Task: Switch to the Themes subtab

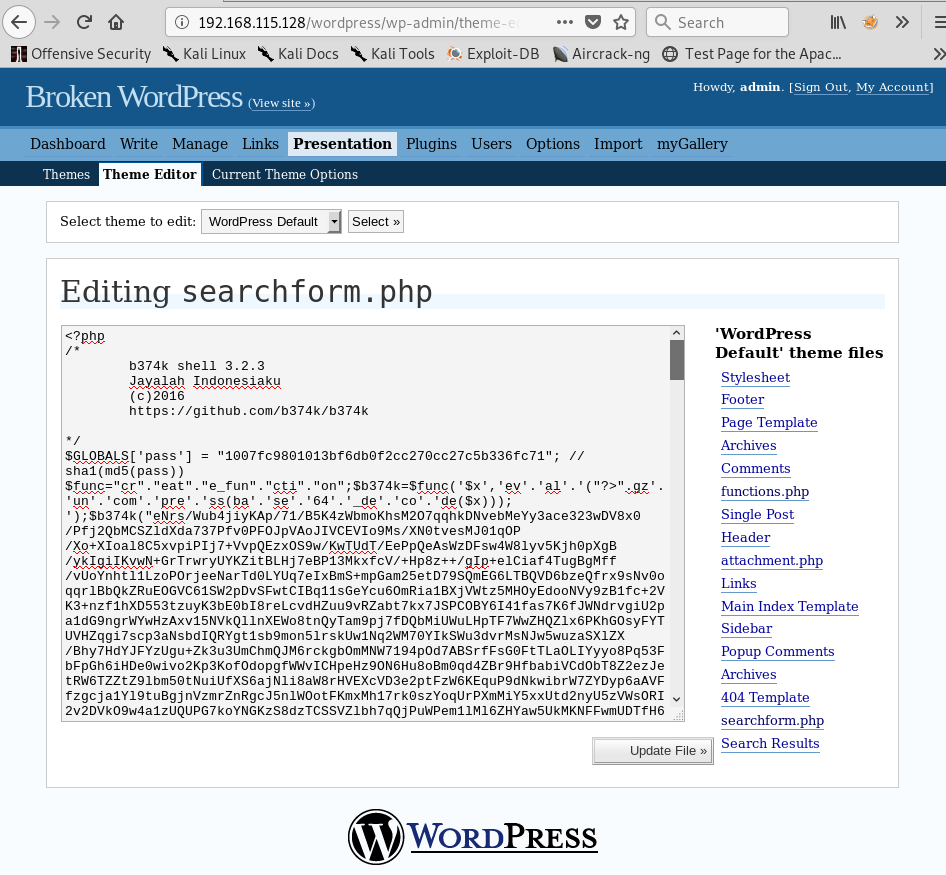Action: (66, 174)
